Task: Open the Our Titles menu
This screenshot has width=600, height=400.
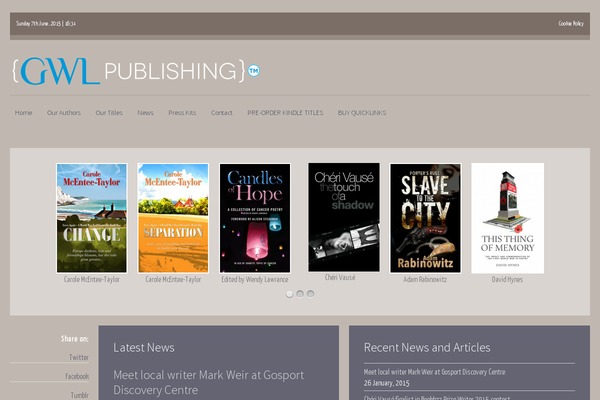Action: click(109, 113)
